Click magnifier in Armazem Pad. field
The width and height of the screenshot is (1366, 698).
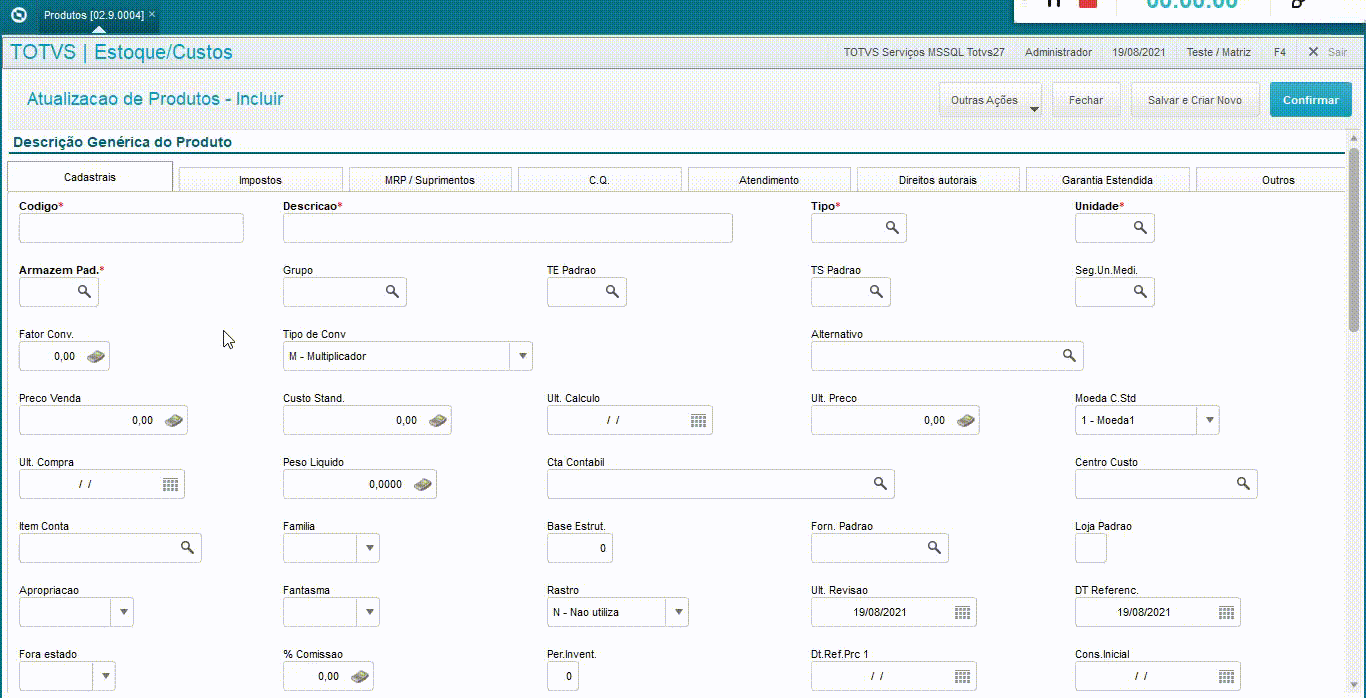tap(85, 292)
